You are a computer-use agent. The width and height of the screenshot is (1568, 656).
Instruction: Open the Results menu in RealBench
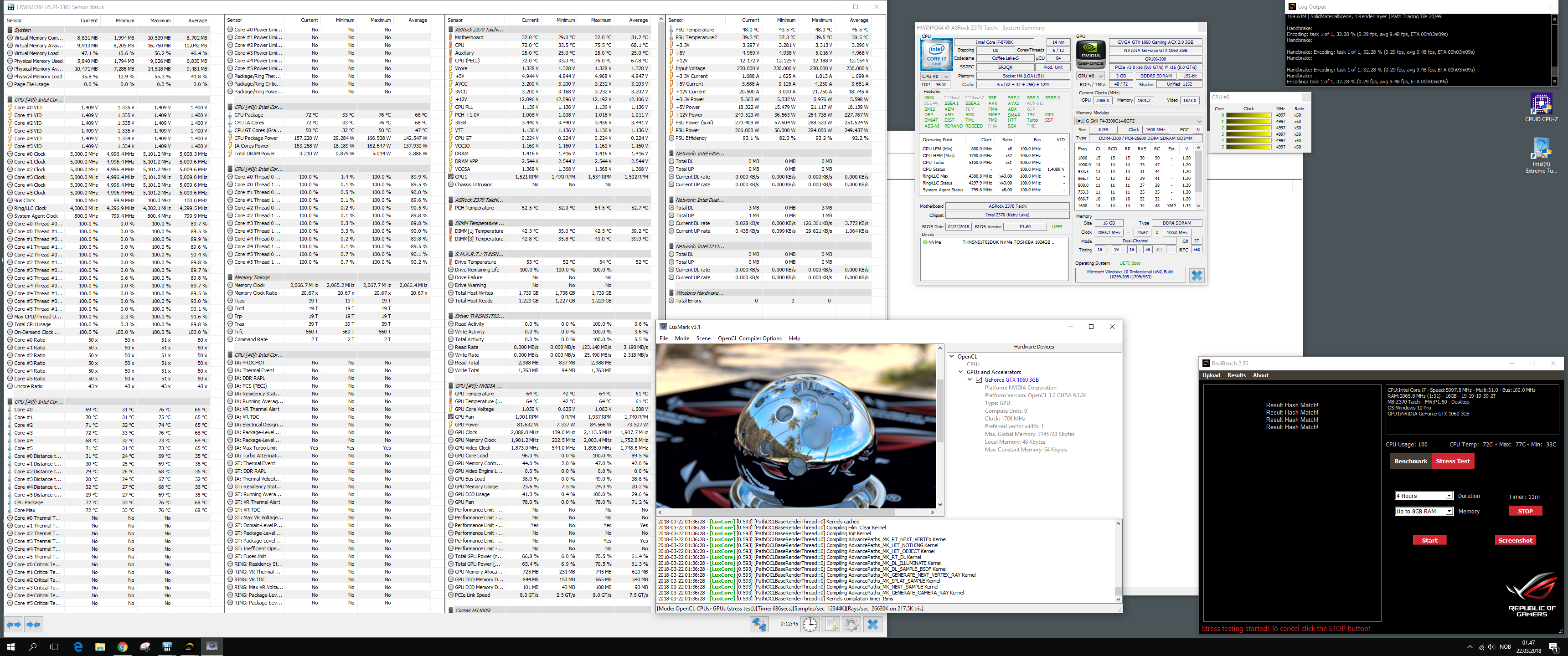[x=1236, y=375]
